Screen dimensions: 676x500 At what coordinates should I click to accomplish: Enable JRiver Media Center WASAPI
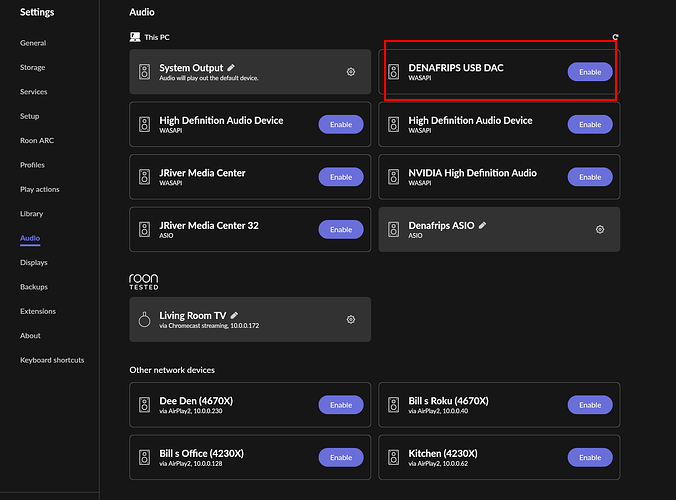341,177
